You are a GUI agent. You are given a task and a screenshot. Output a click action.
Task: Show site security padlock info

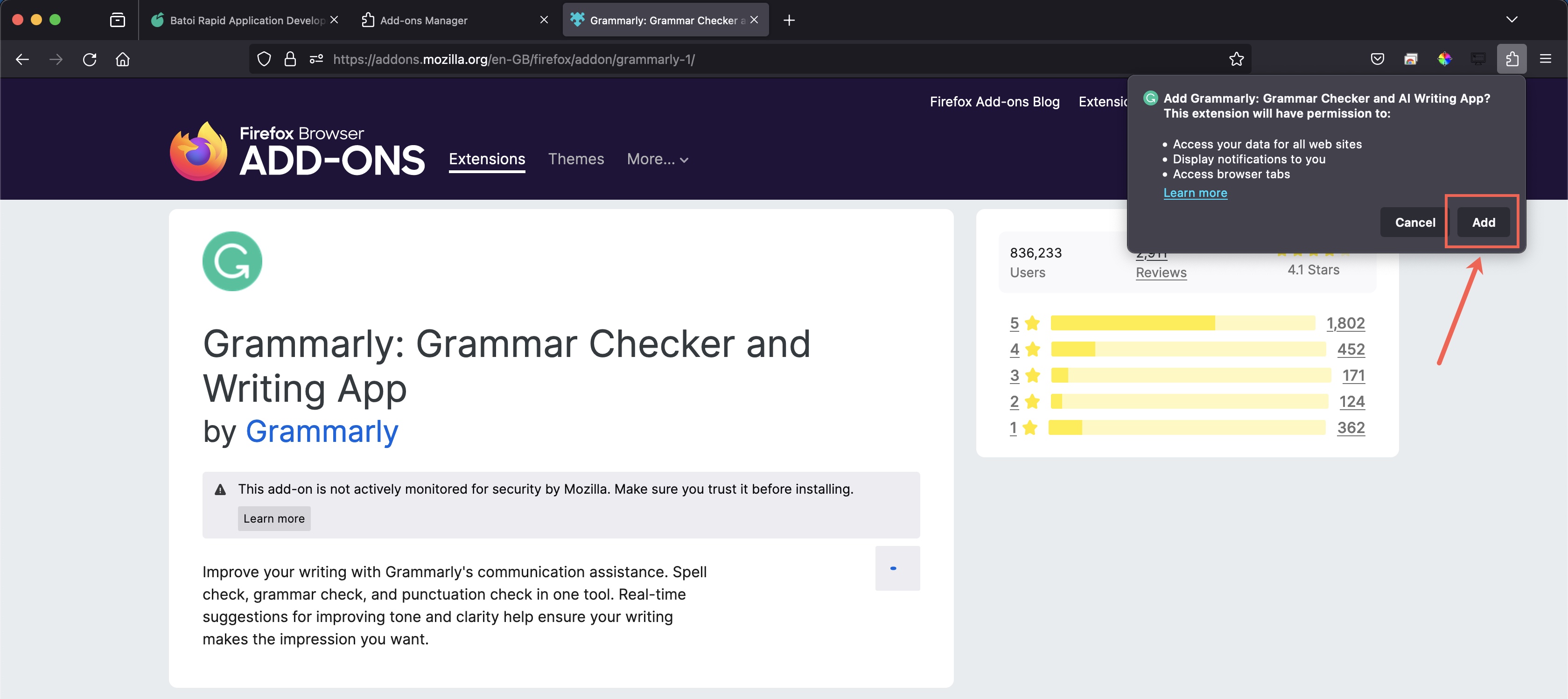pyautogui.click(x=290, y=59)
